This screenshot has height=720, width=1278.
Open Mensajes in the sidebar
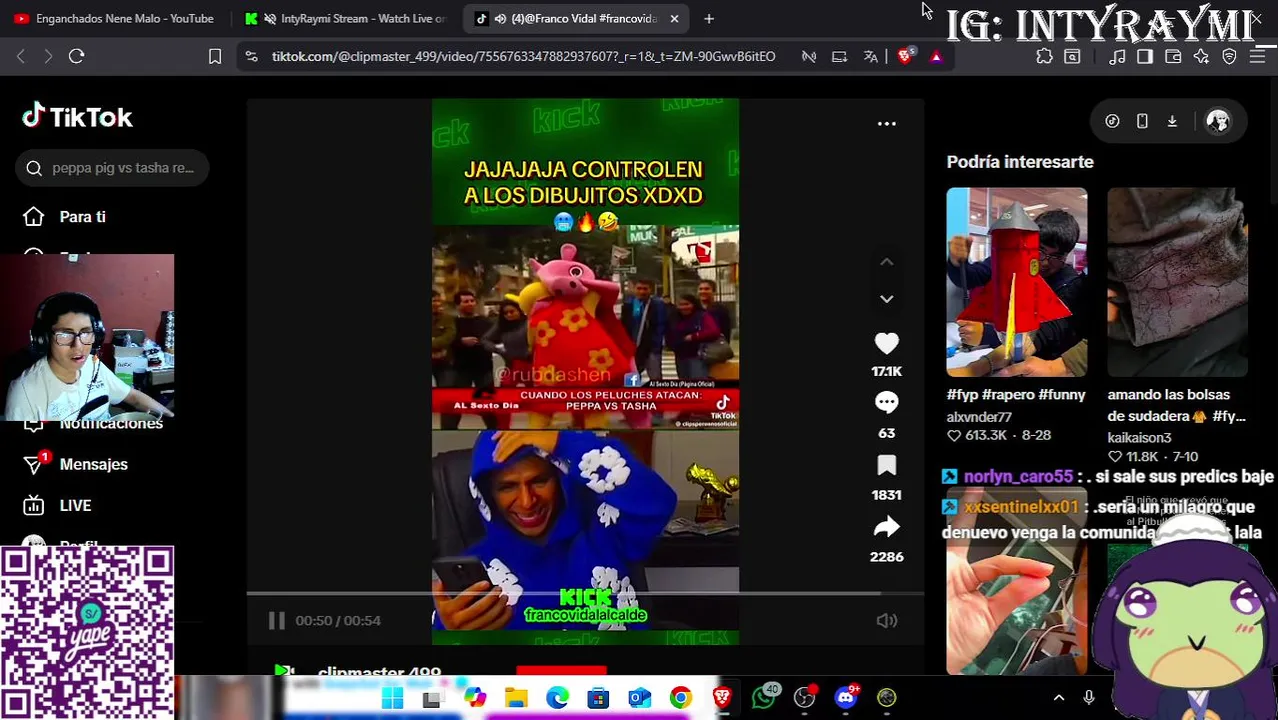(x=93, y=464)
